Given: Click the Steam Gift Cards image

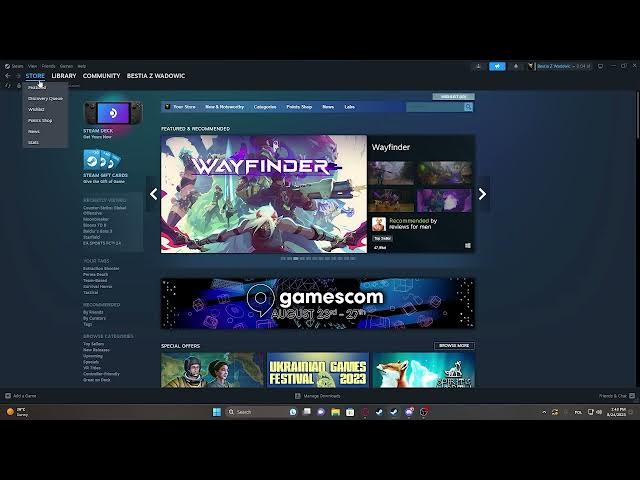Looking at the screenshot, I should pyautogui.click(x=102, y=159).
